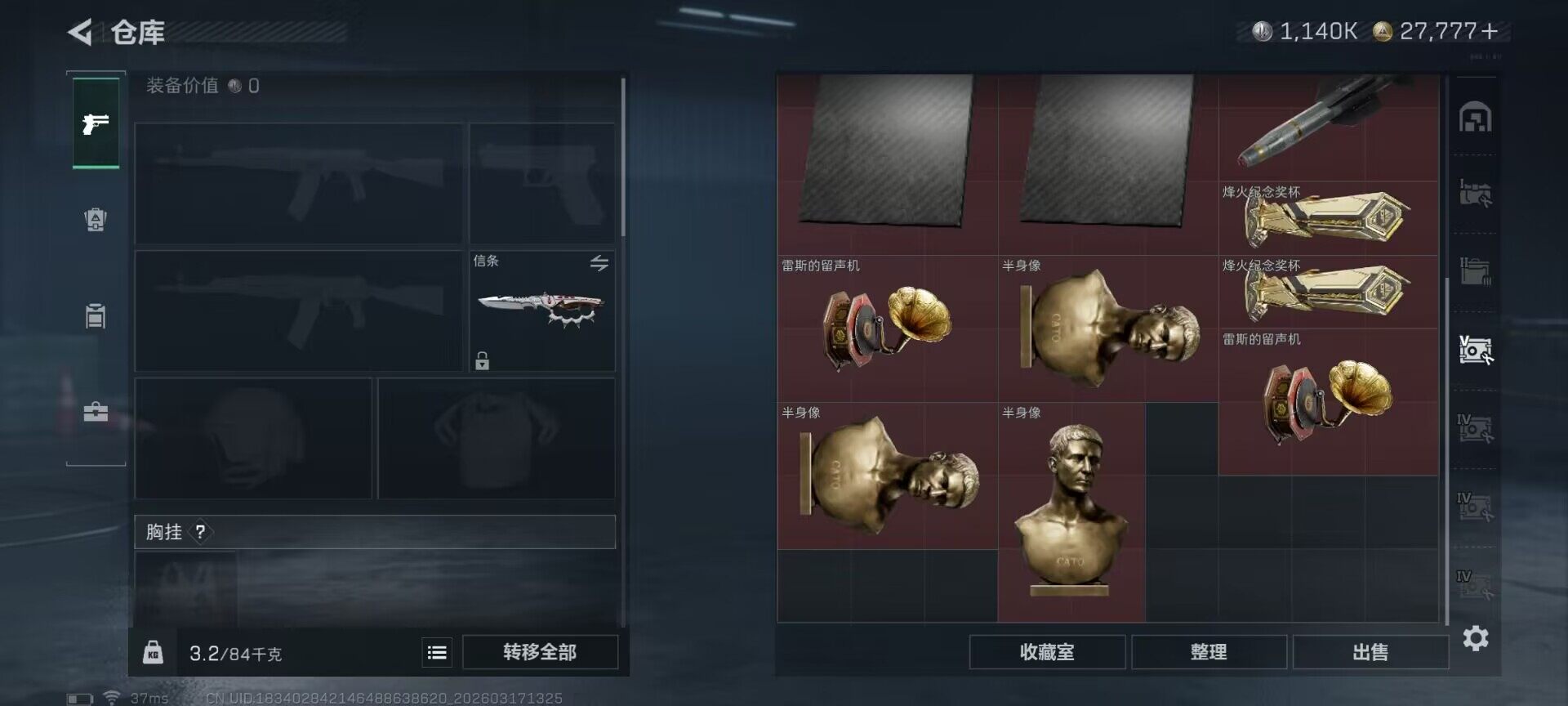Select the weapons pistol tab in left sidebar
Screen dimensions: 1568x706
coord(96,123)
